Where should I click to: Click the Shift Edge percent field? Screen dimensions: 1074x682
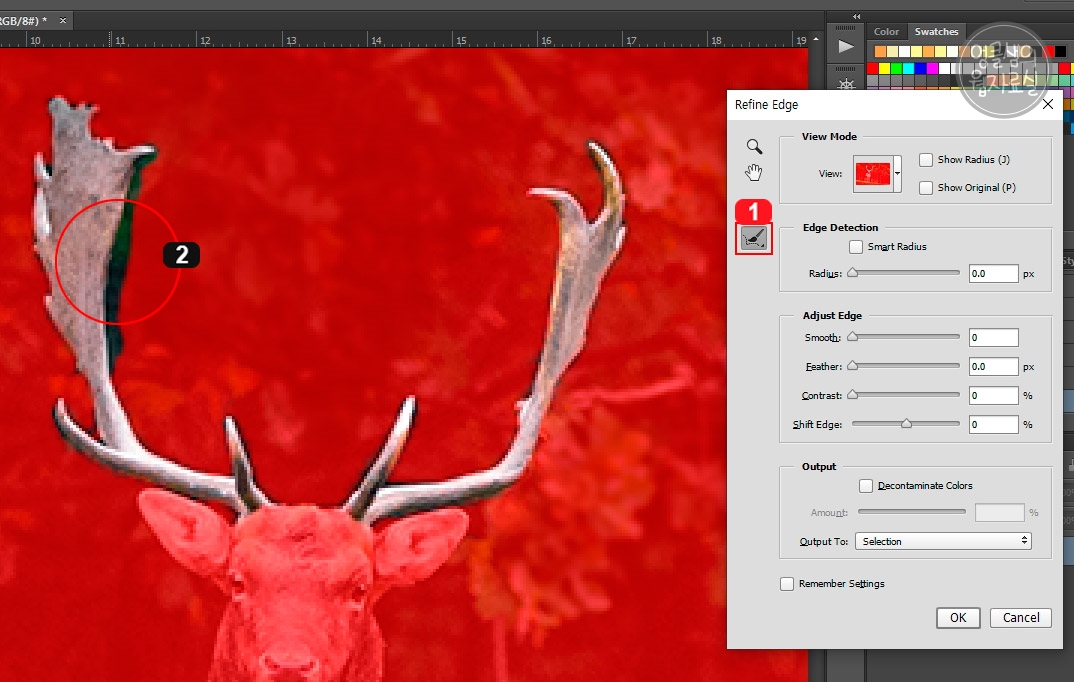point(993,425)
